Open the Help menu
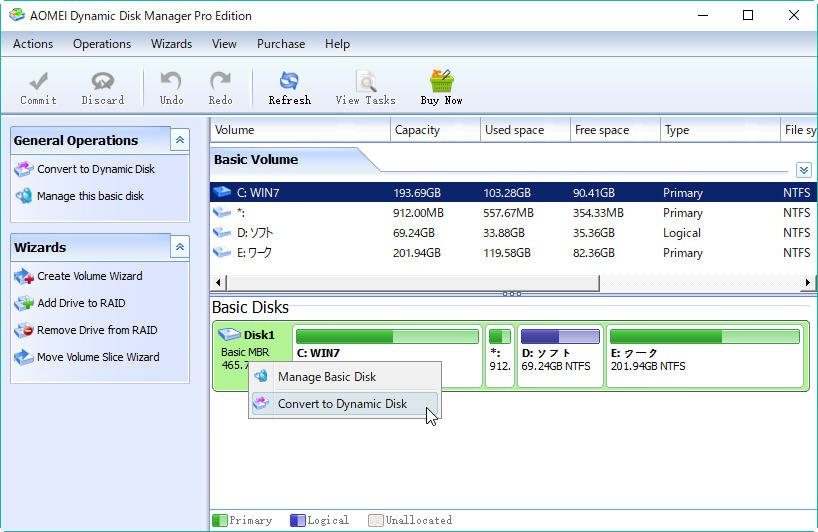The image size is (818, 532). point(337,44)
